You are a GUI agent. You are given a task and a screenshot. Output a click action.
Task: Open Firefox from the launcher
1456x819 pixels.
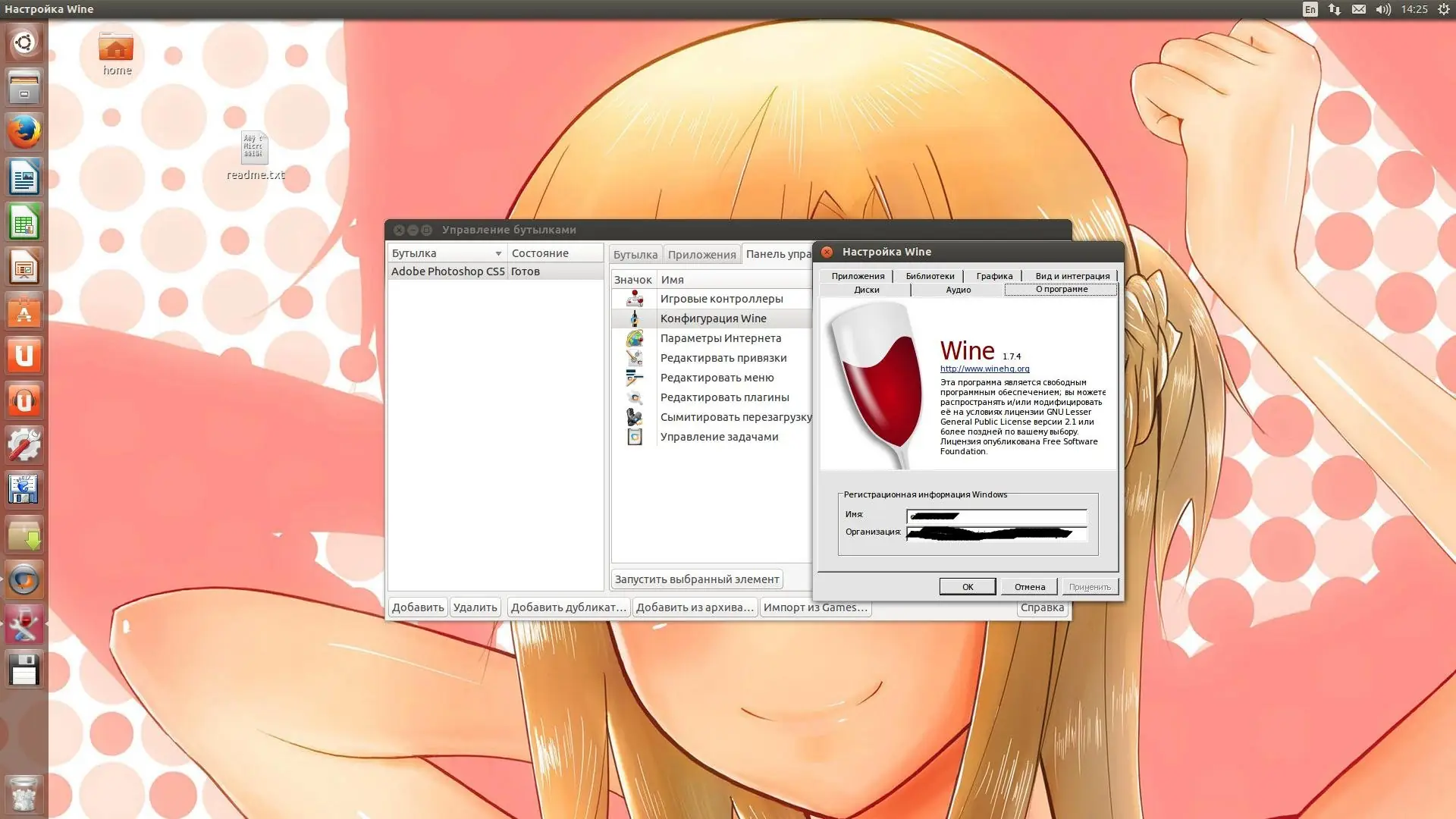[x=24, y=132]
